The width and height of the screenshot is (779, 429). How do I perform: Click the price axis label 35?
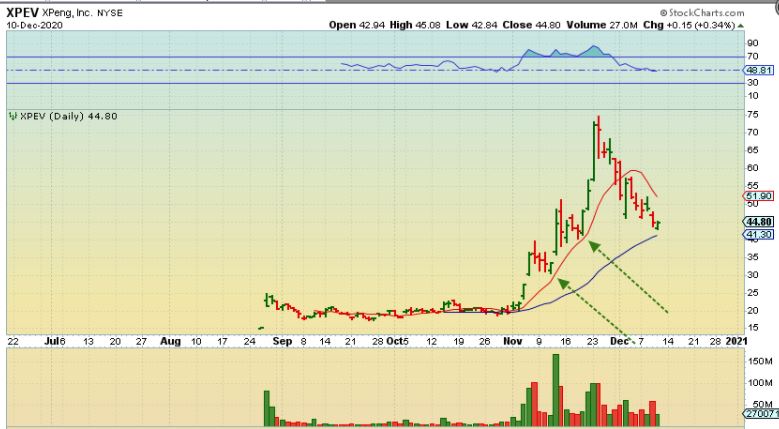point(753,257)
